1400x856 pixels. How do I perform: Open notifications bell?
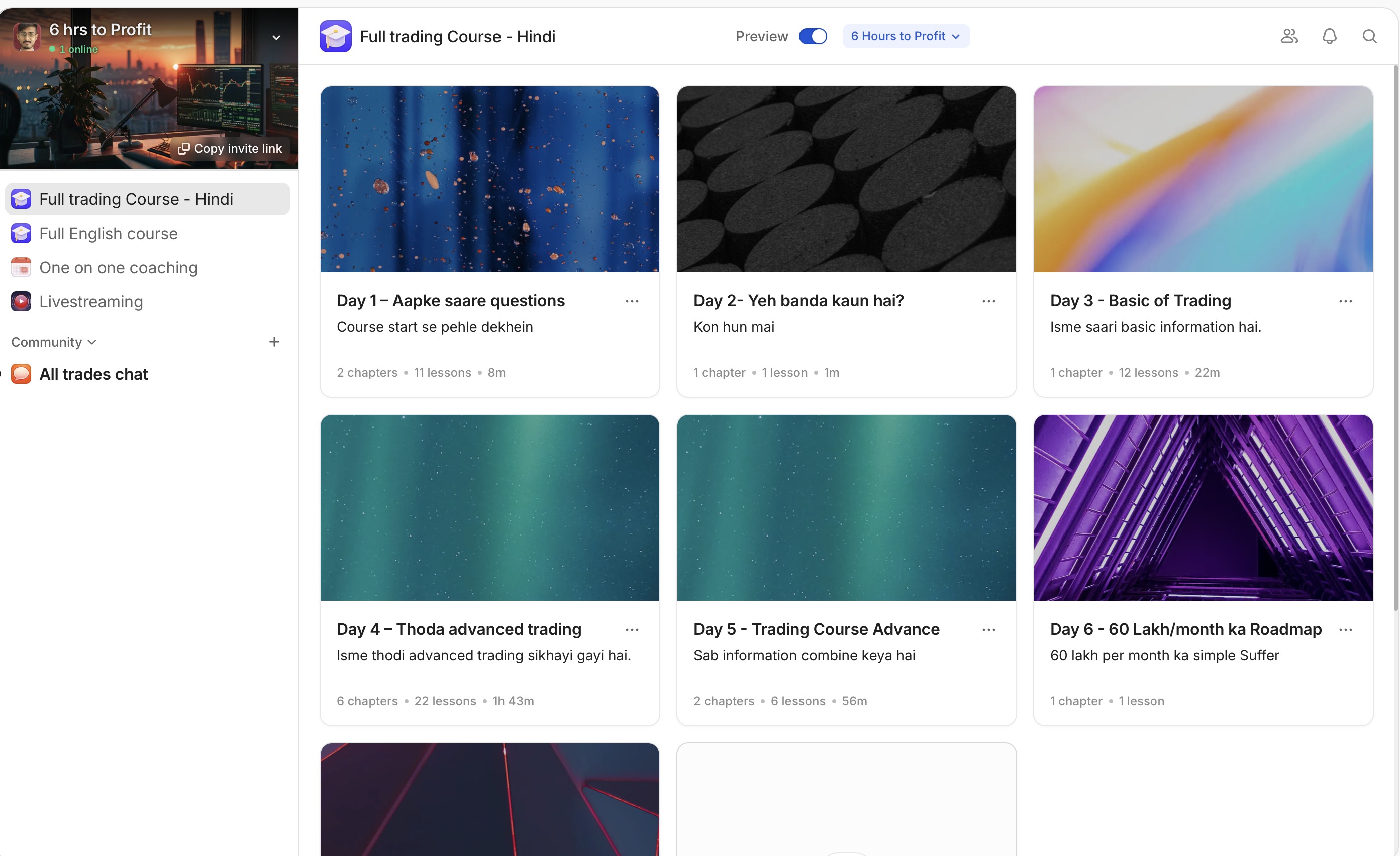[x=1329, y=36]
